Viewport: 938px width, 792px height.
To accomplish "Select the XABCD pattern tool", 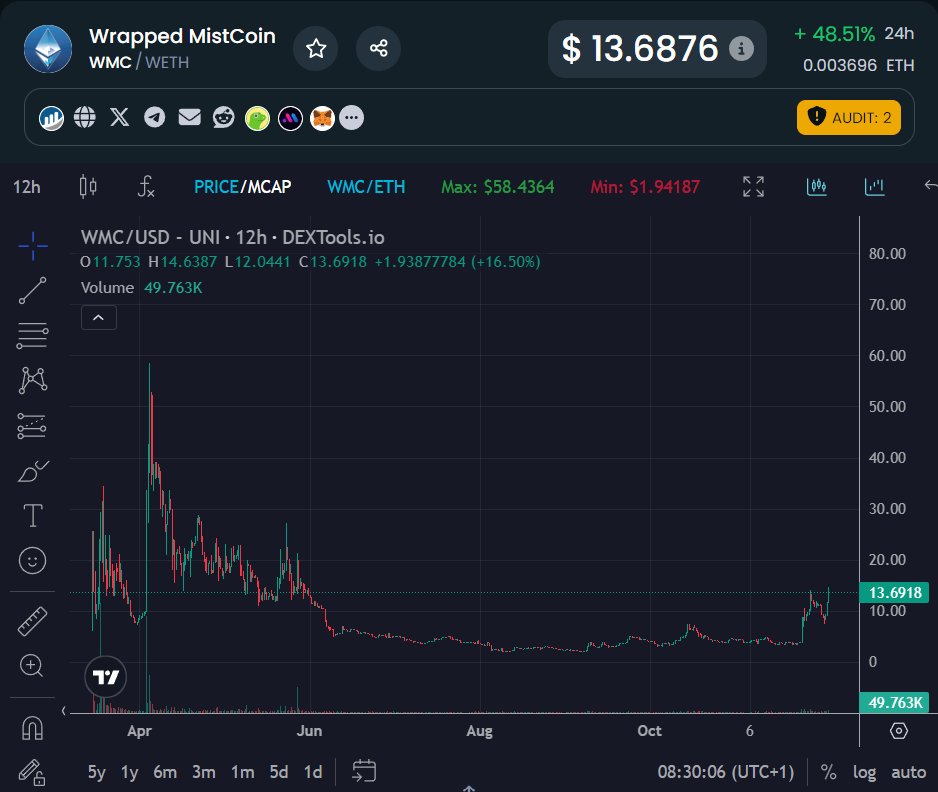I will [x=33, y=380].
